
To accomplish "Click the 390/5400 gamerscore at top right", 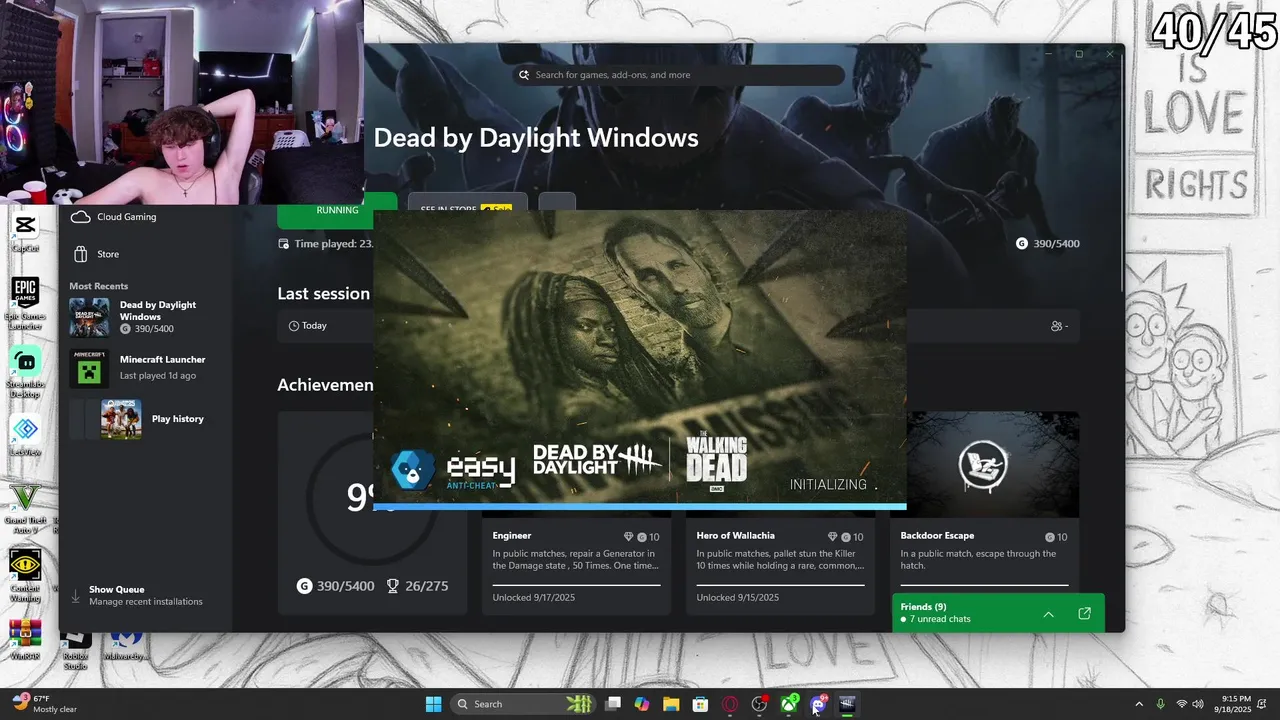I will tap(1047, 244).
